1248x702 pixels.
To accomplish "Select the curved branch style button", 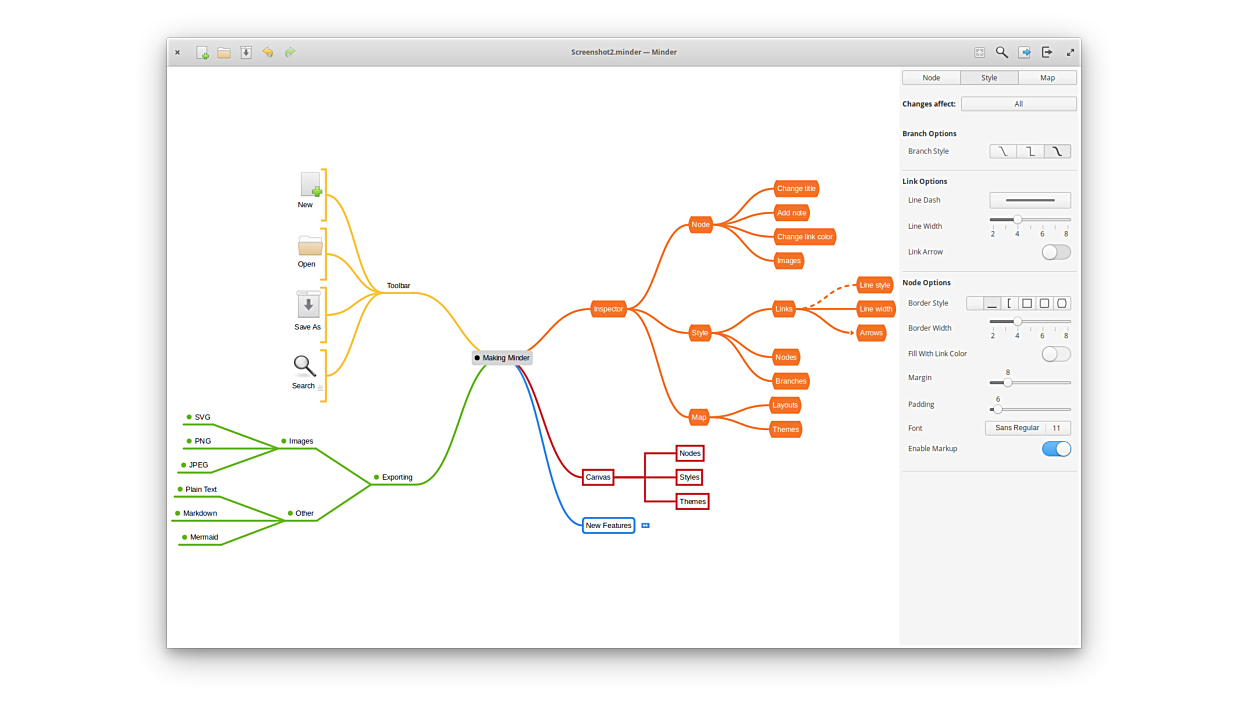I will pyautogui.click(x=1057, y=151).
